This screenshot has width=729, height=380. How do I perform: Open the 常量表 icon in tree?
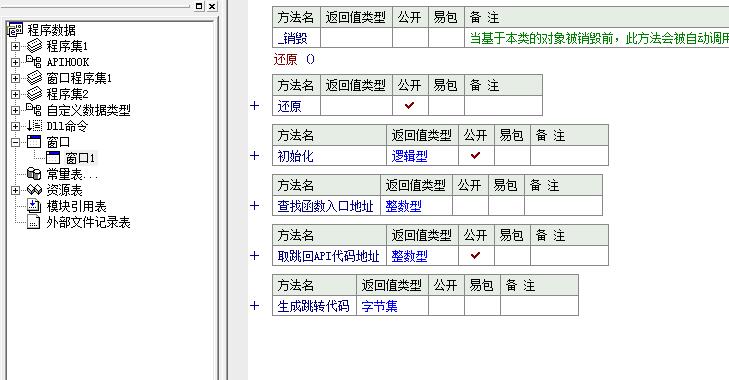34,174
